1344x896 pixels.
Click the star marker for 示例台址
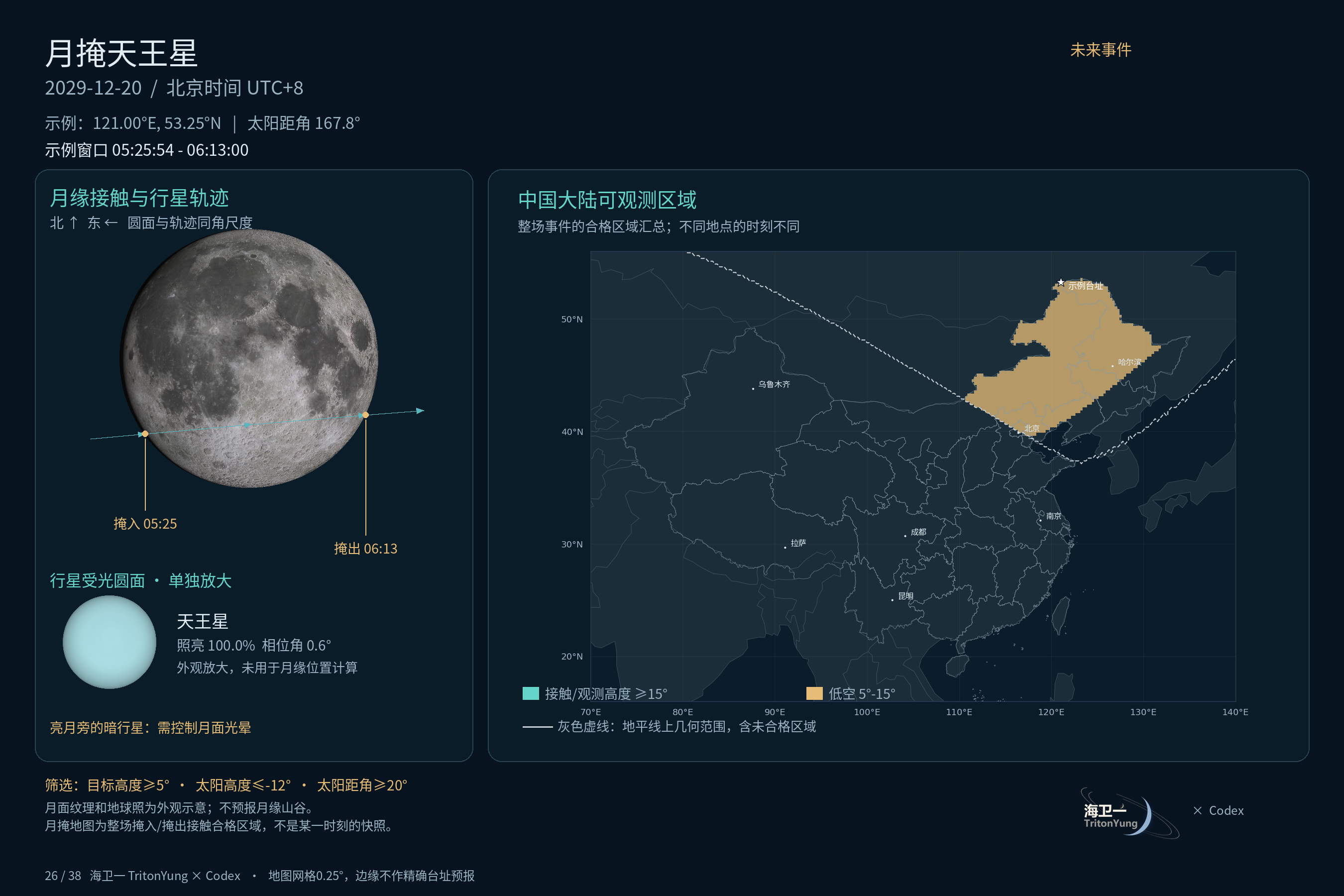point(1061,282)
